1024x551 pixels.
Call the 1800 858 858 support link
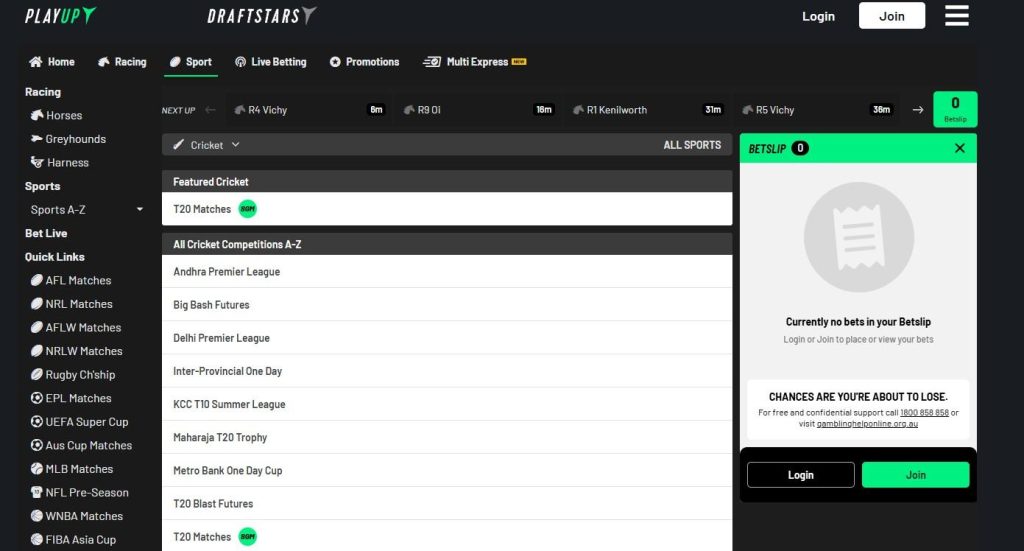pyautogui.click(x=924, y=413)
